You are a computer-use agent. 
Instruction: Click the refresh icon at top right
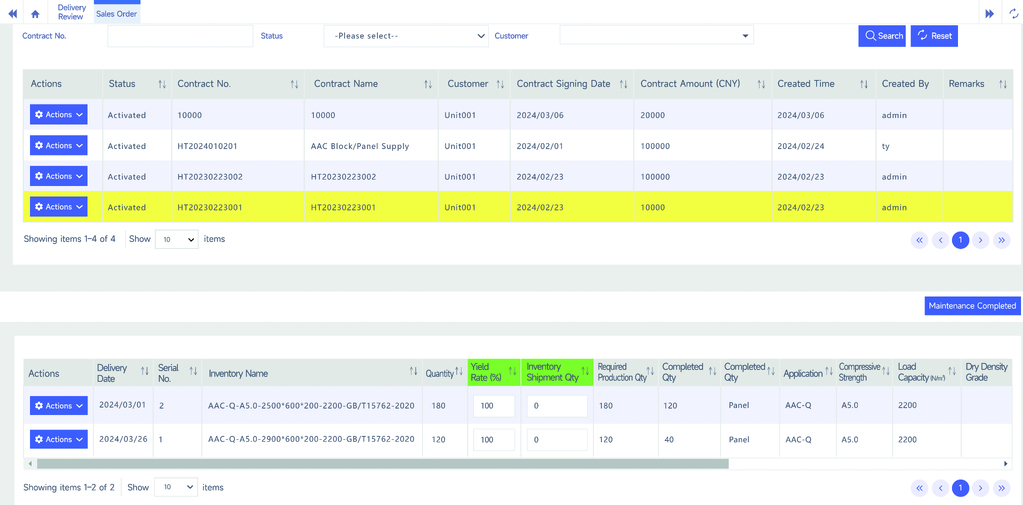[x=1013, y=14]
